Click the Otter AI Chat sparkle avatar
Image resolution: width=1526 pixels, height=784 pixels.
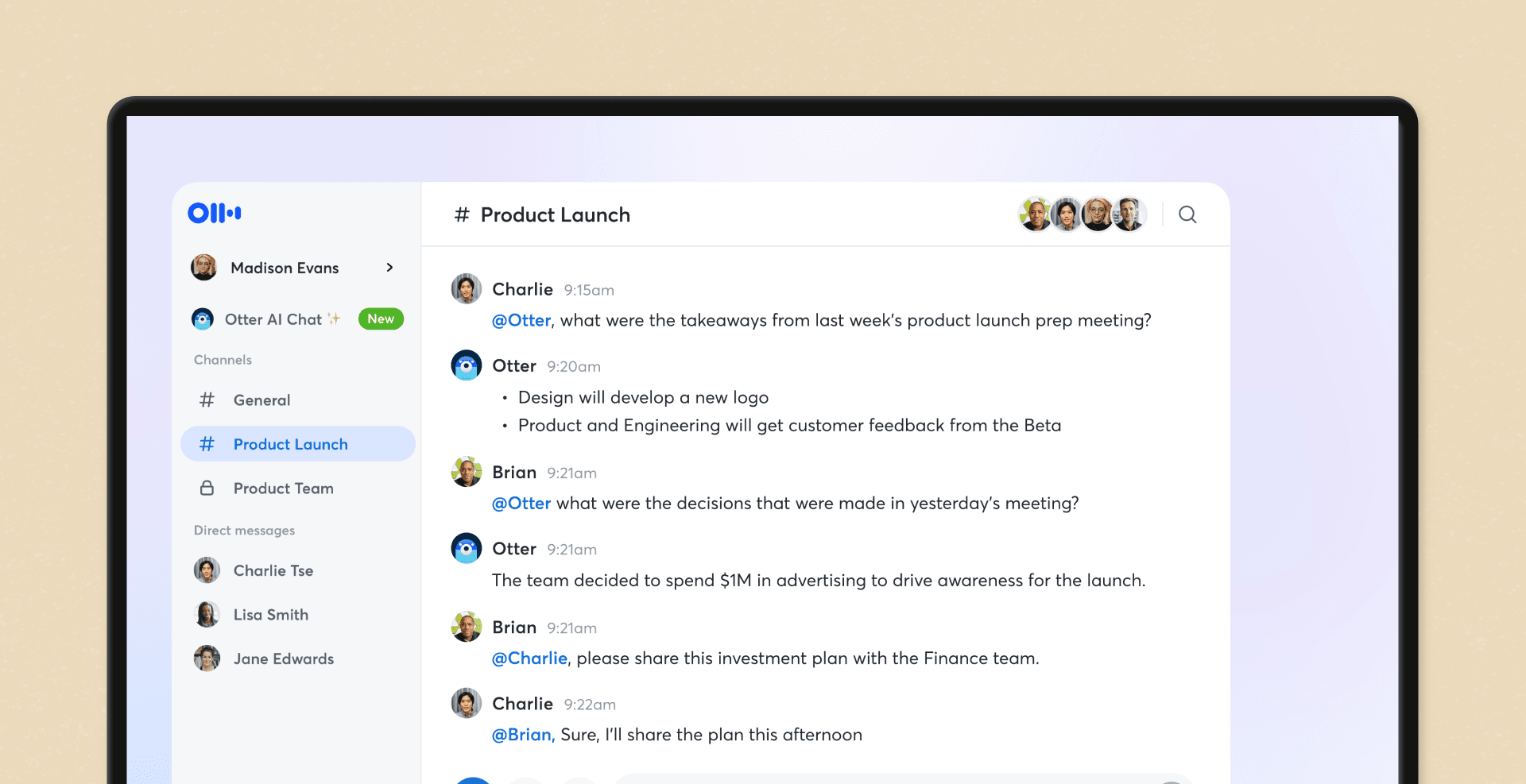(203, 319)
